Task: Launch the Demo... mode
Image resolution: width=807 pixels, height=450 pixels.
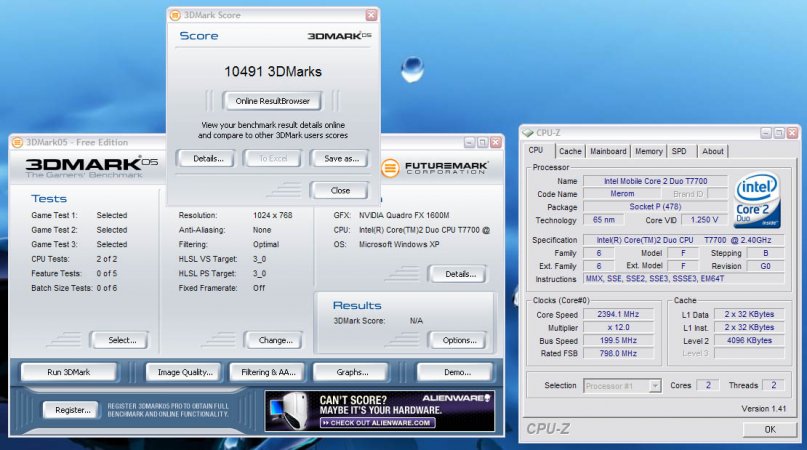Action: pyautogui.click(x=457, y=372)
